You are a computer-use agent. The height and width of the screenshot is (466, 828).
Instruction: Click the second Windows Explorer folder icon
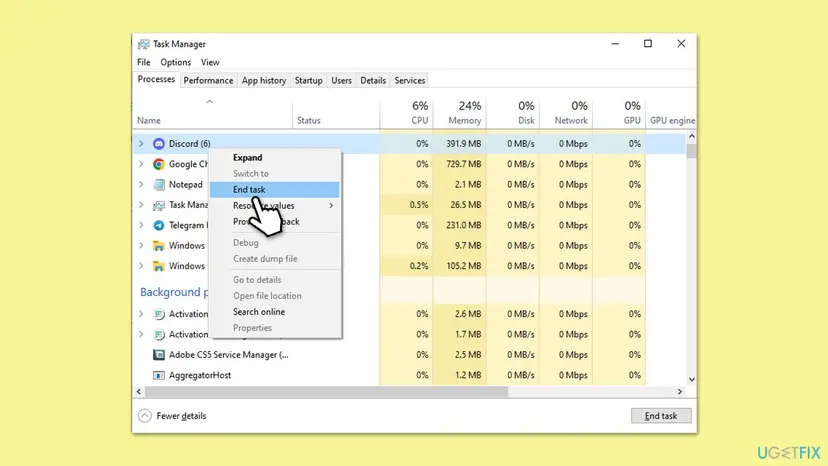click(158, 266)
